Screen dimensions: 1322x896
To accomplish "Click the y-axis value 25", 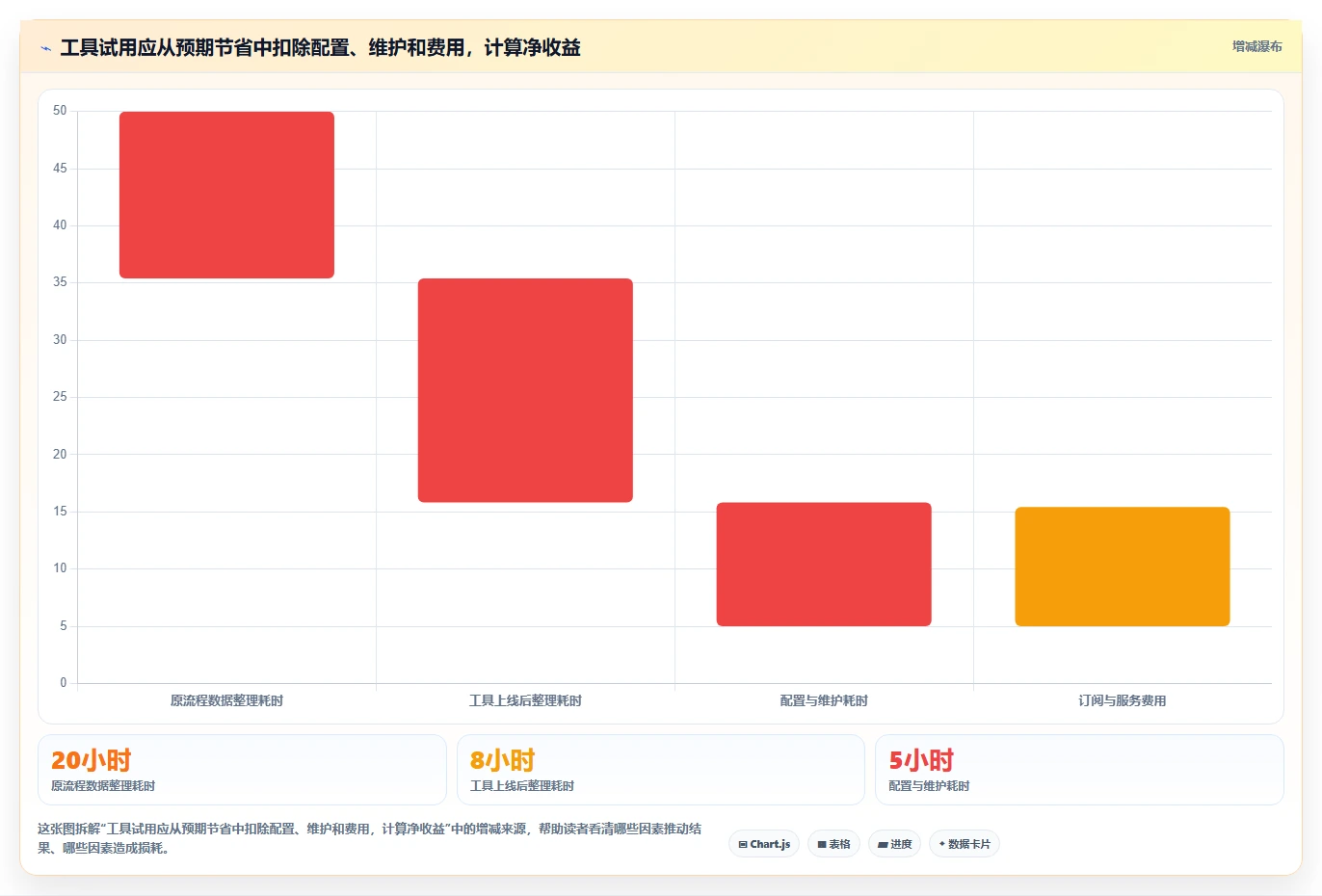I will click(x=60, y=397).
